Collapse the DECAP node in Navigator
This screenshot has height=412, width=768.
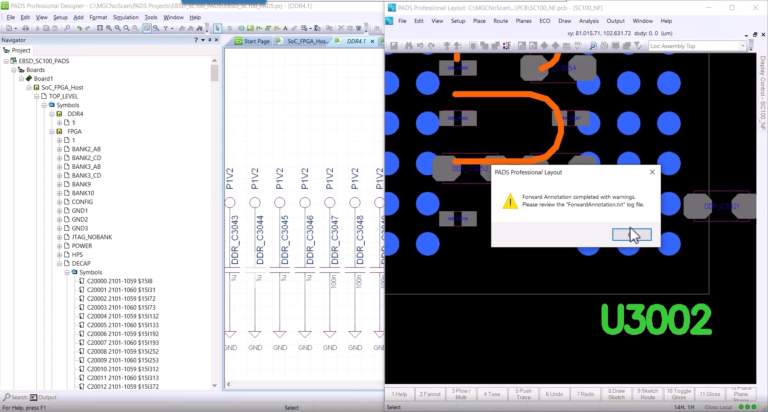59,263
